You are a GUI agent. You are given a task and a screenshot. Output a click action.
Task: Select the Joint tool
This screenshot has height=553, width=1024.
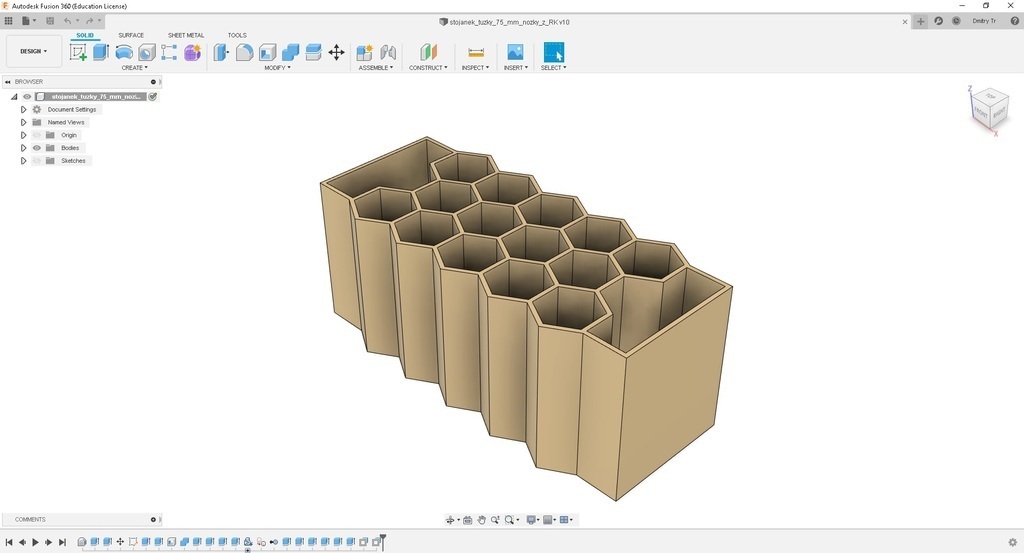point(388,52)
